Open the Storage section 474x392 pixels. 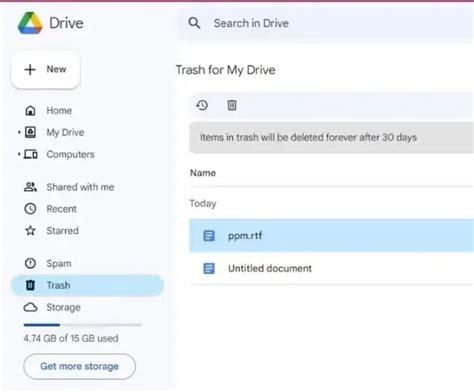63,307
